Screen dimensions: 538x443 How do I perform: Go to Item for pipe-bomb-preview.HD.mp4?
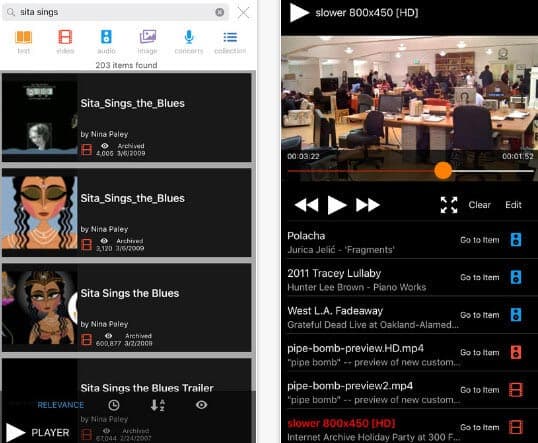click(480, 352)
